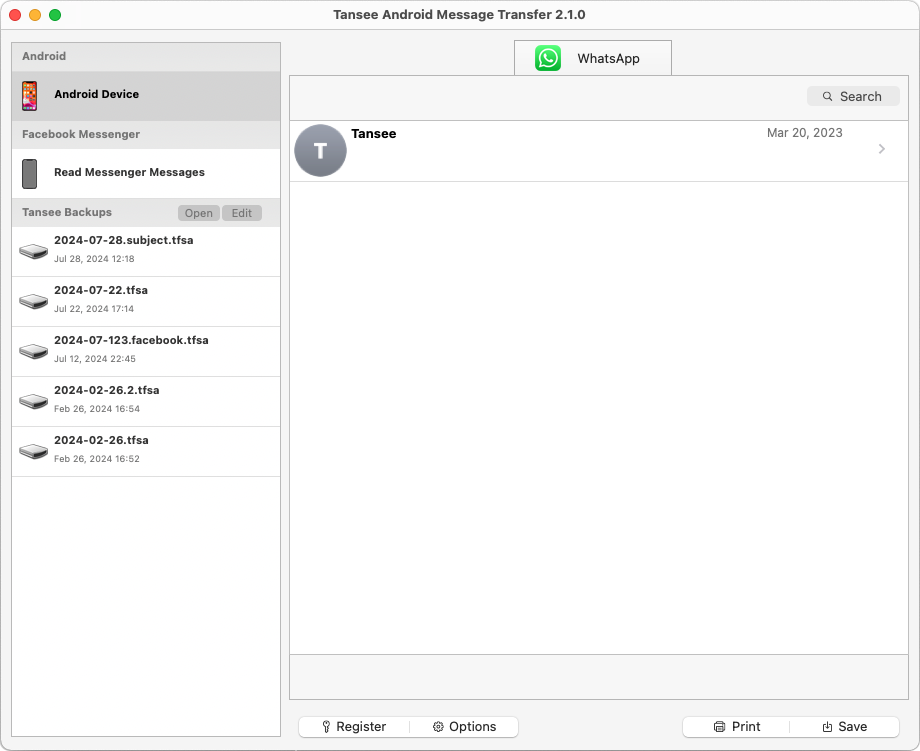Click drive icon for 2024-02-26.tfsa backup
The image size is (920, 751).
[33, 451]
